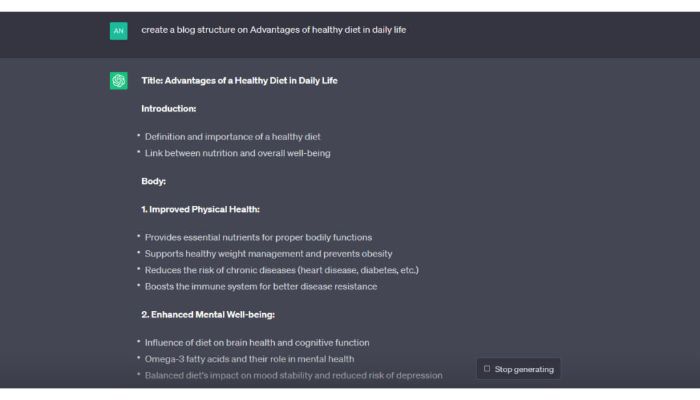The height and width of the screenshot is (400, 700).
Task: Click the Balanced diet's impact on mood bullet
Action: coord(293,375)
